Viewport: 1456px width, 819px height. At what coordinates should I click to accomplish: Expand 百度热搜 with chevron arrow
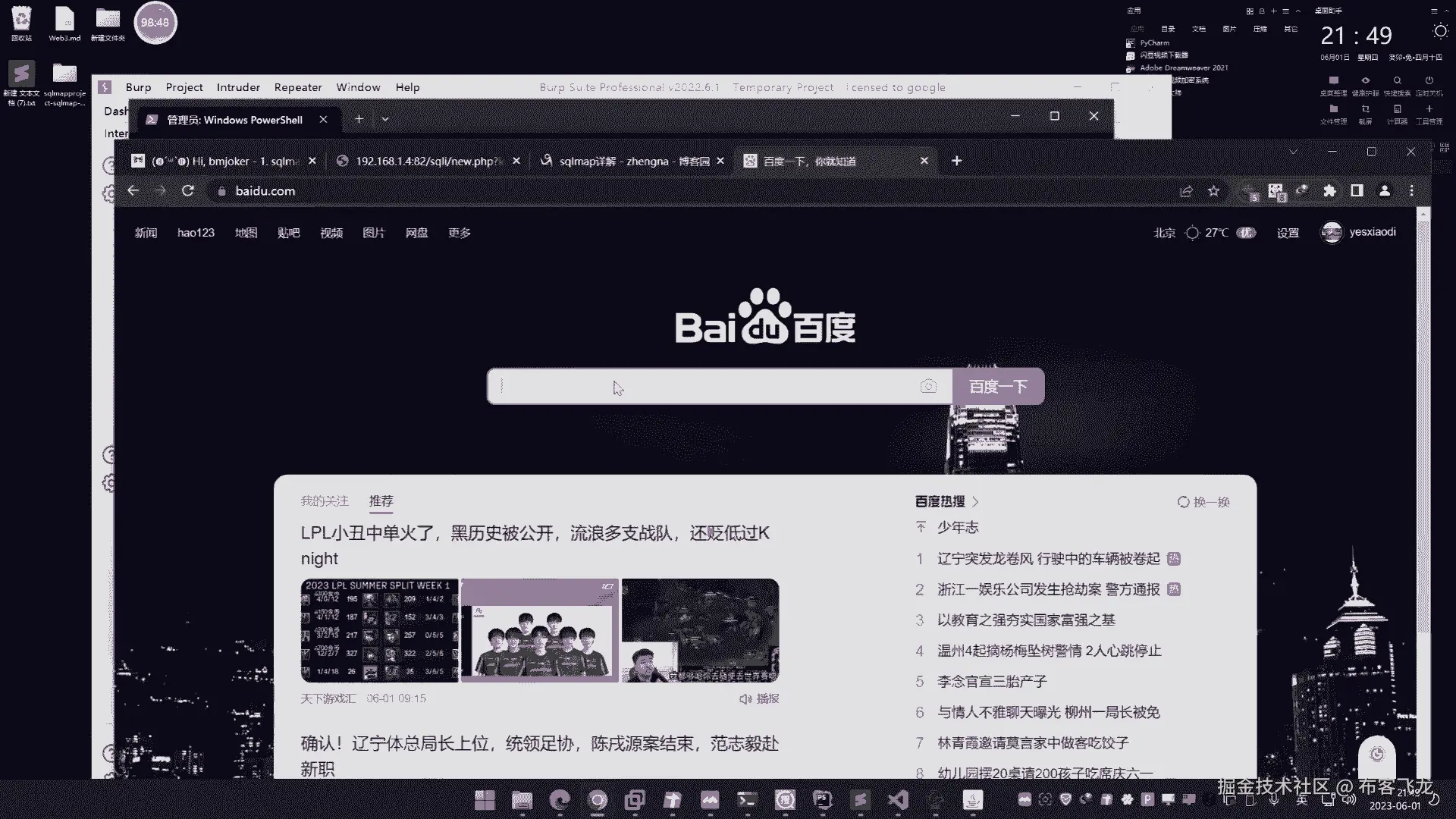coord(975,502)
